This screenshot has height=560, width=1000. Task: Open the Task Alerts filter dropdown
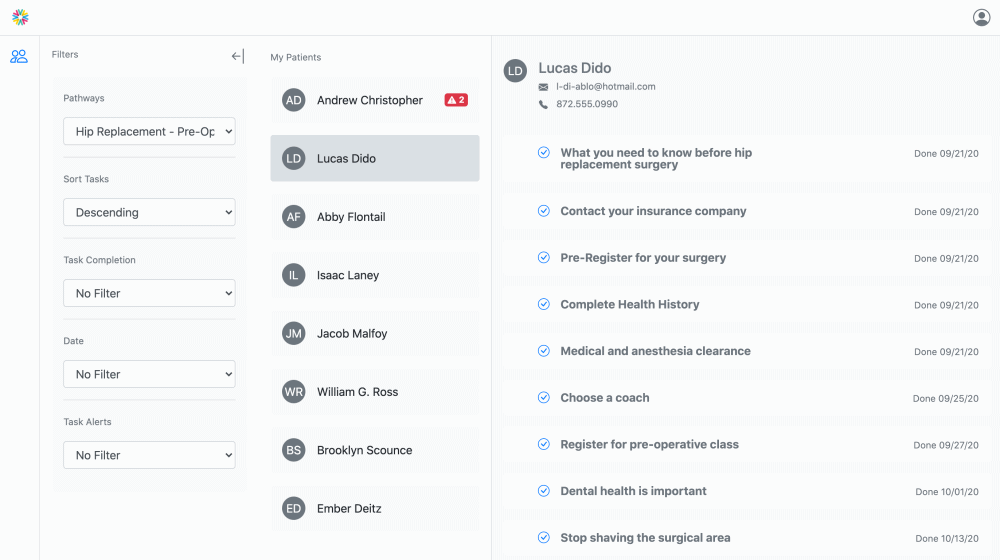tap(149, 455)
